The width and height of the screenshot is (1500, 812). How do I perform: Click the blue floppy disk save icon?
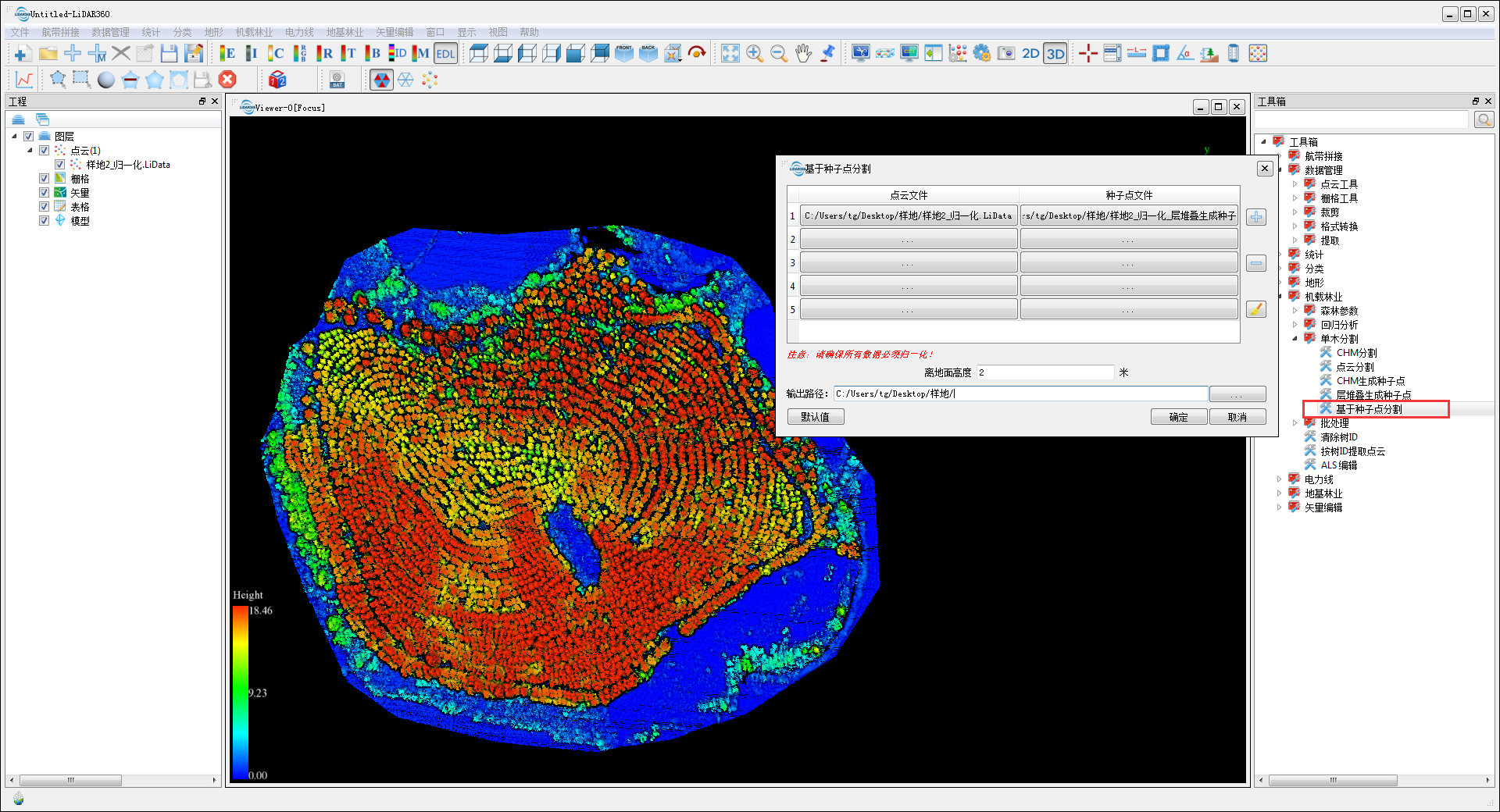(170, 53)
